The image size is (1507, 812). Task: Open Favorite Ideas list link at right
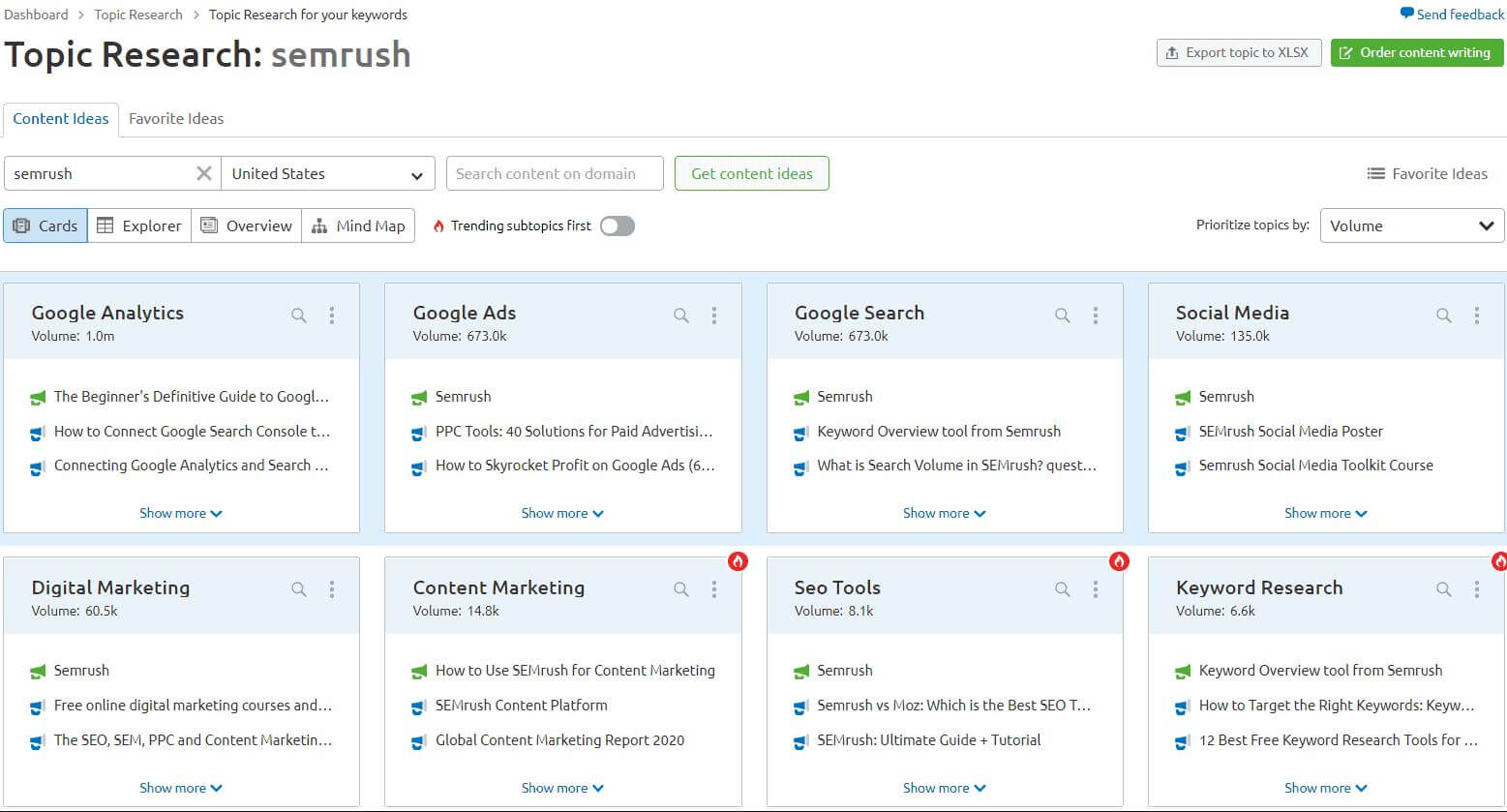pos(1427,173)
